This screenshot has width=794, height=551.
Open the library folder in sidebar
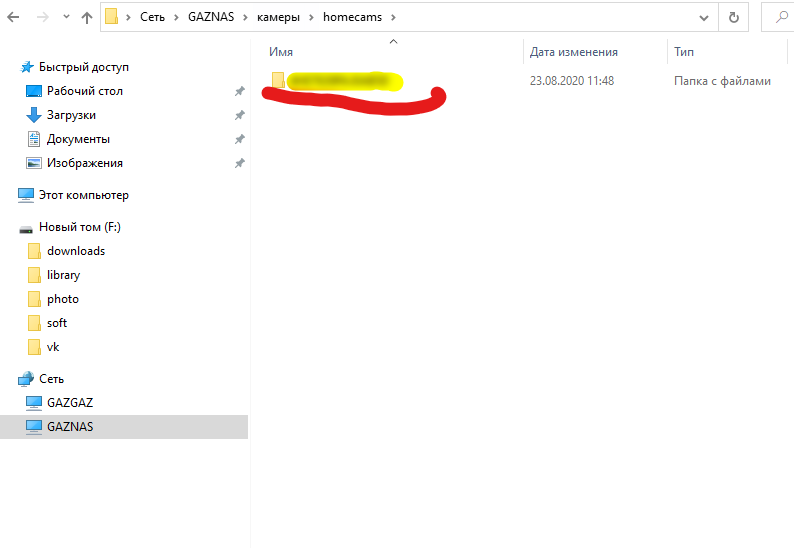tap(63, 275)
